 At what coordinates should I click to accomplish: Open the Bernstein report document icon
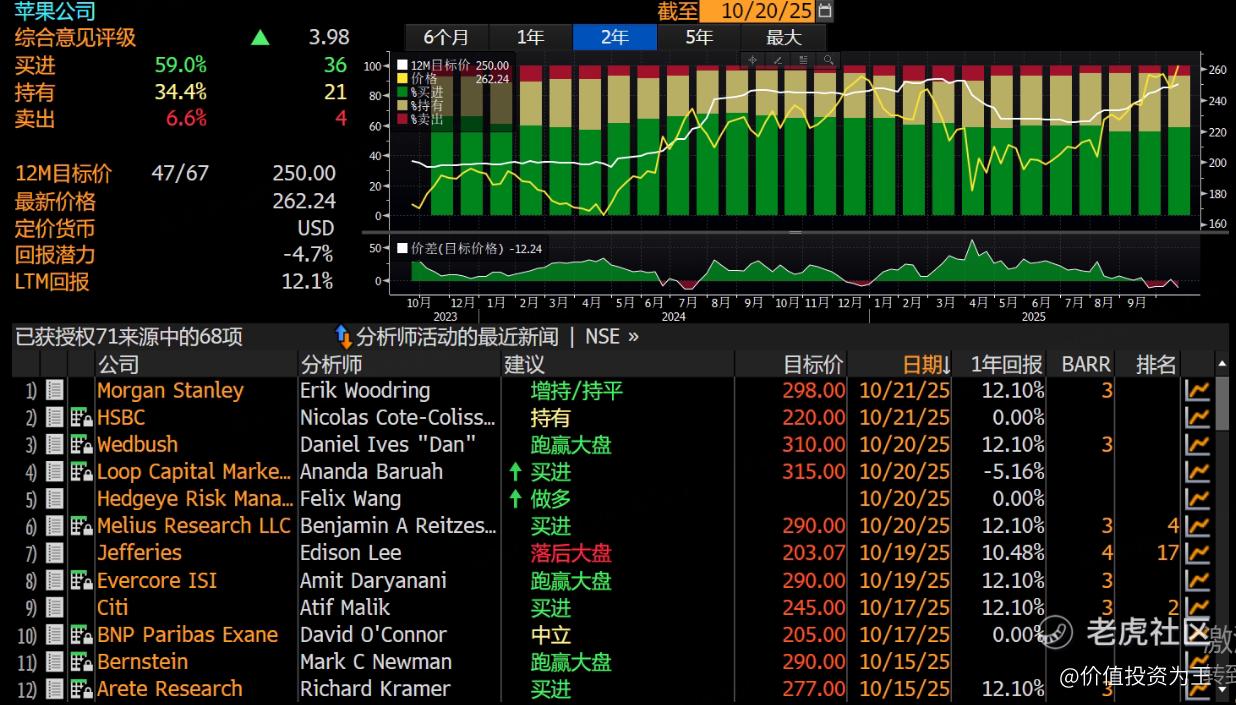55,661
